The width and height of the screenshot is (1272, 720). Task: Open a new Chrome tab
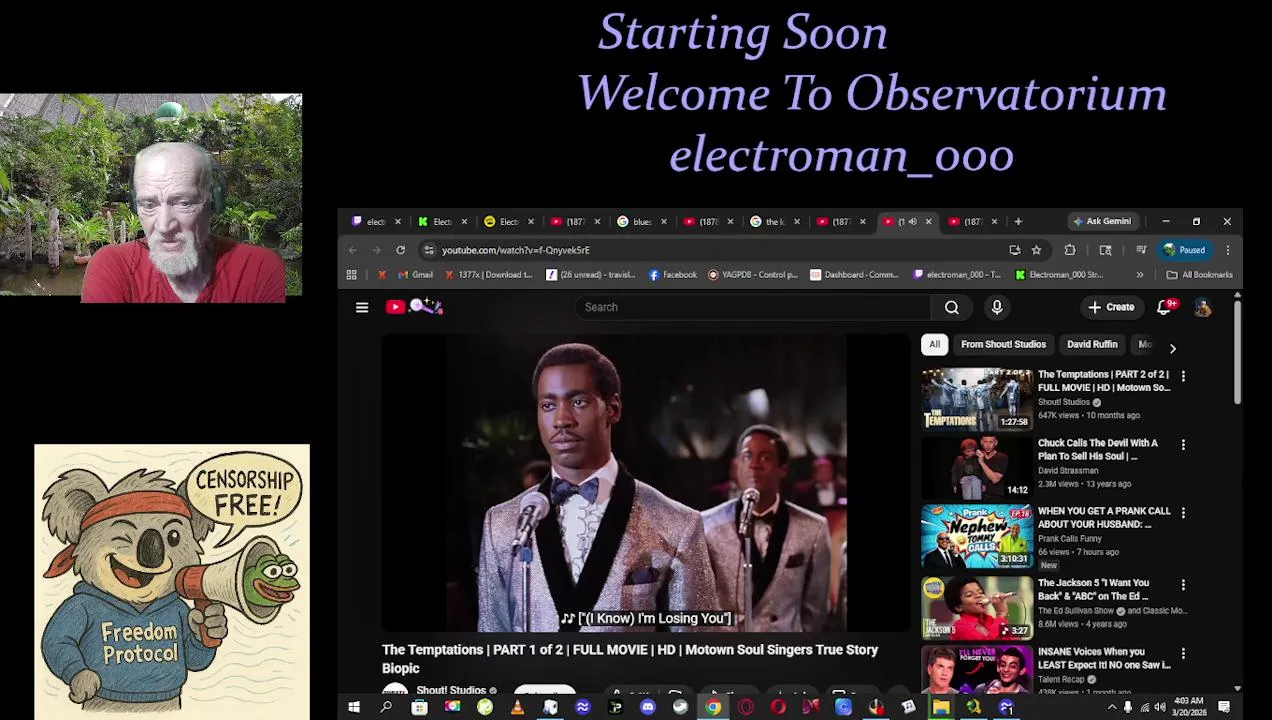[x=1018, y=221]
